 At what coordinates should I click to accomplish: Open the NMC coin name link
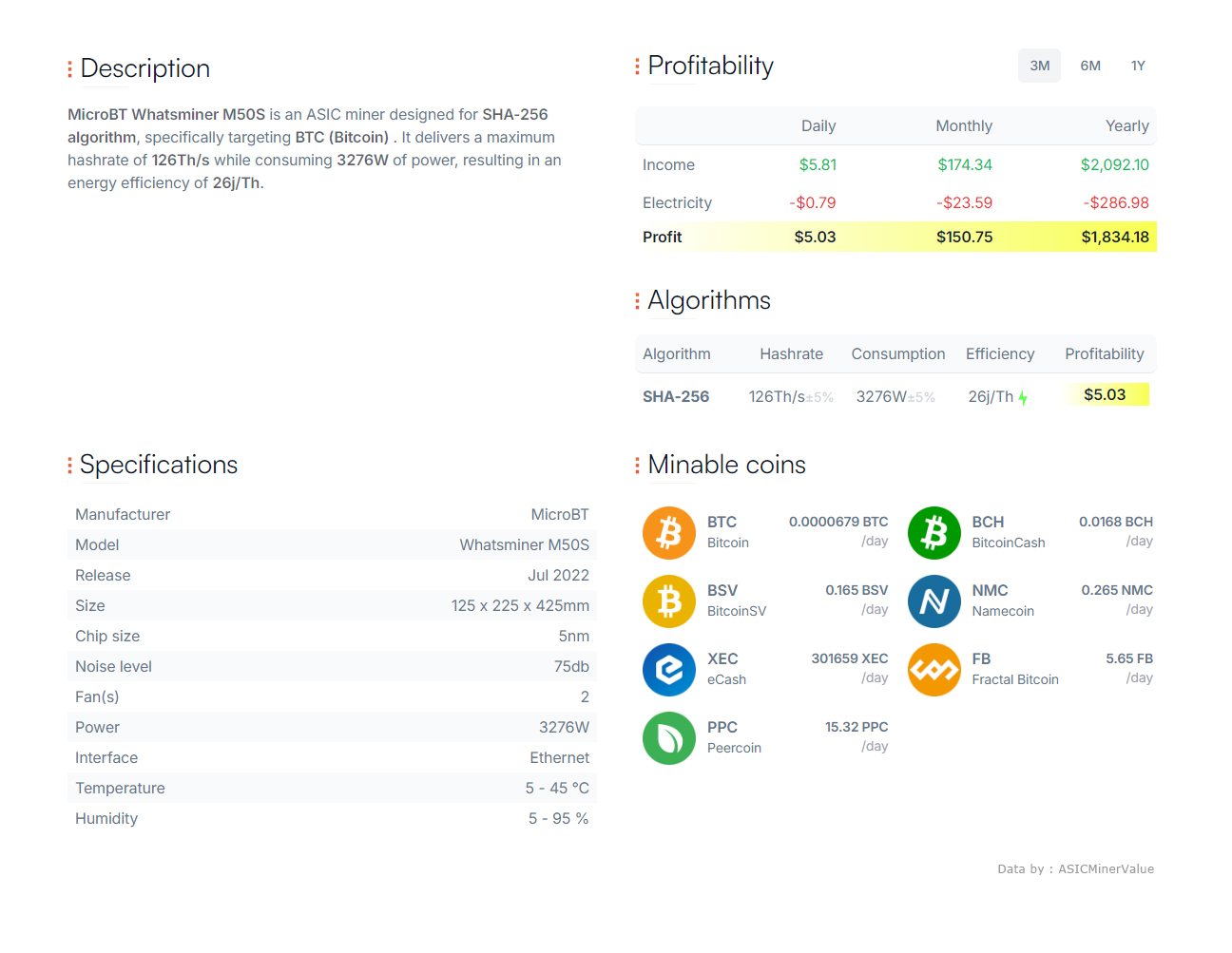[x=990, y=590]
